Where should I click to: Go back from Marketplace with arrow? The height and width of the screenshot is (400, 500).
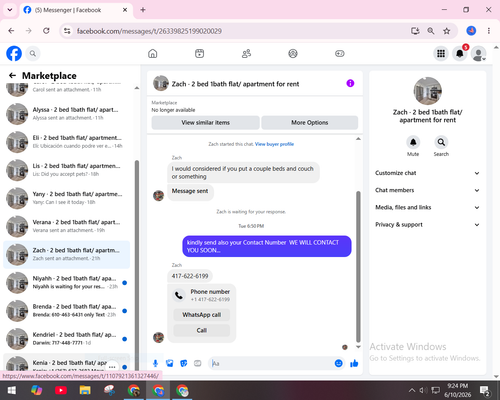pyautogui.click(x=12, y=75)
